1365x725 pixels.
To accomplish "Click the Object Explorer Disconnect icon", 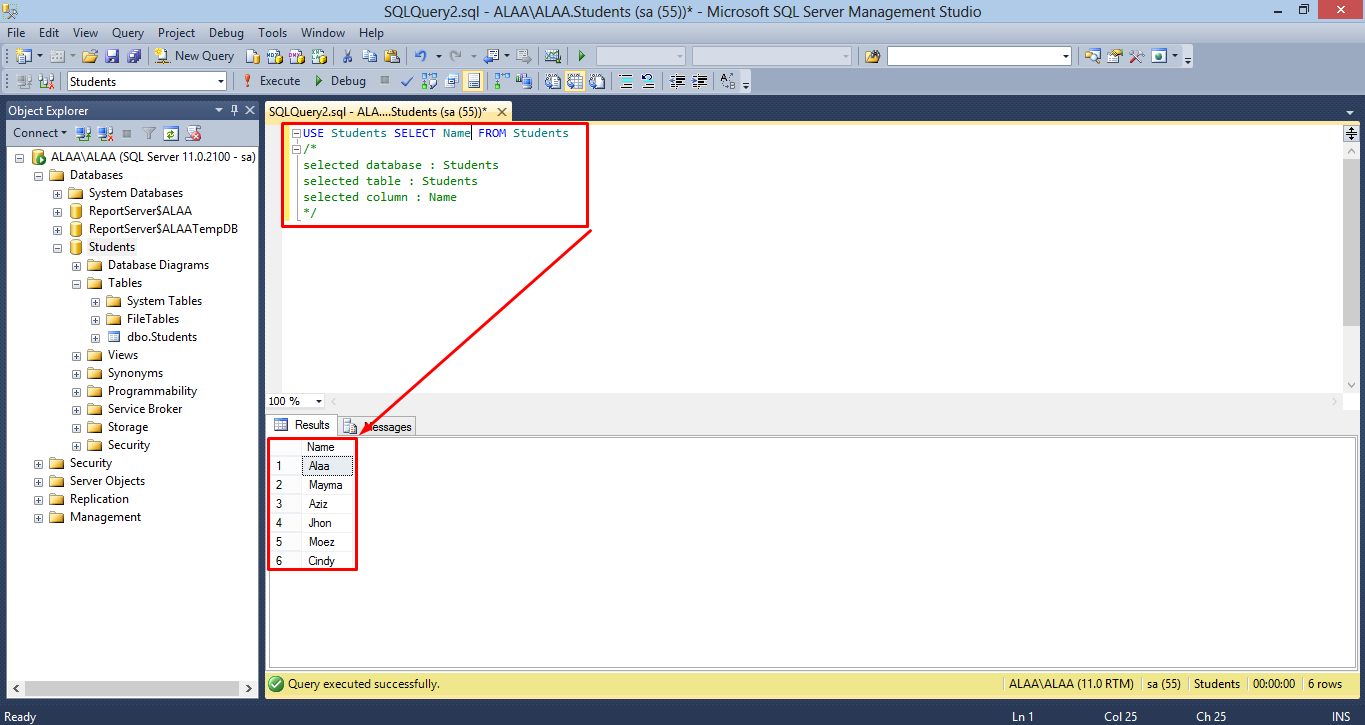I will point(105,132).
